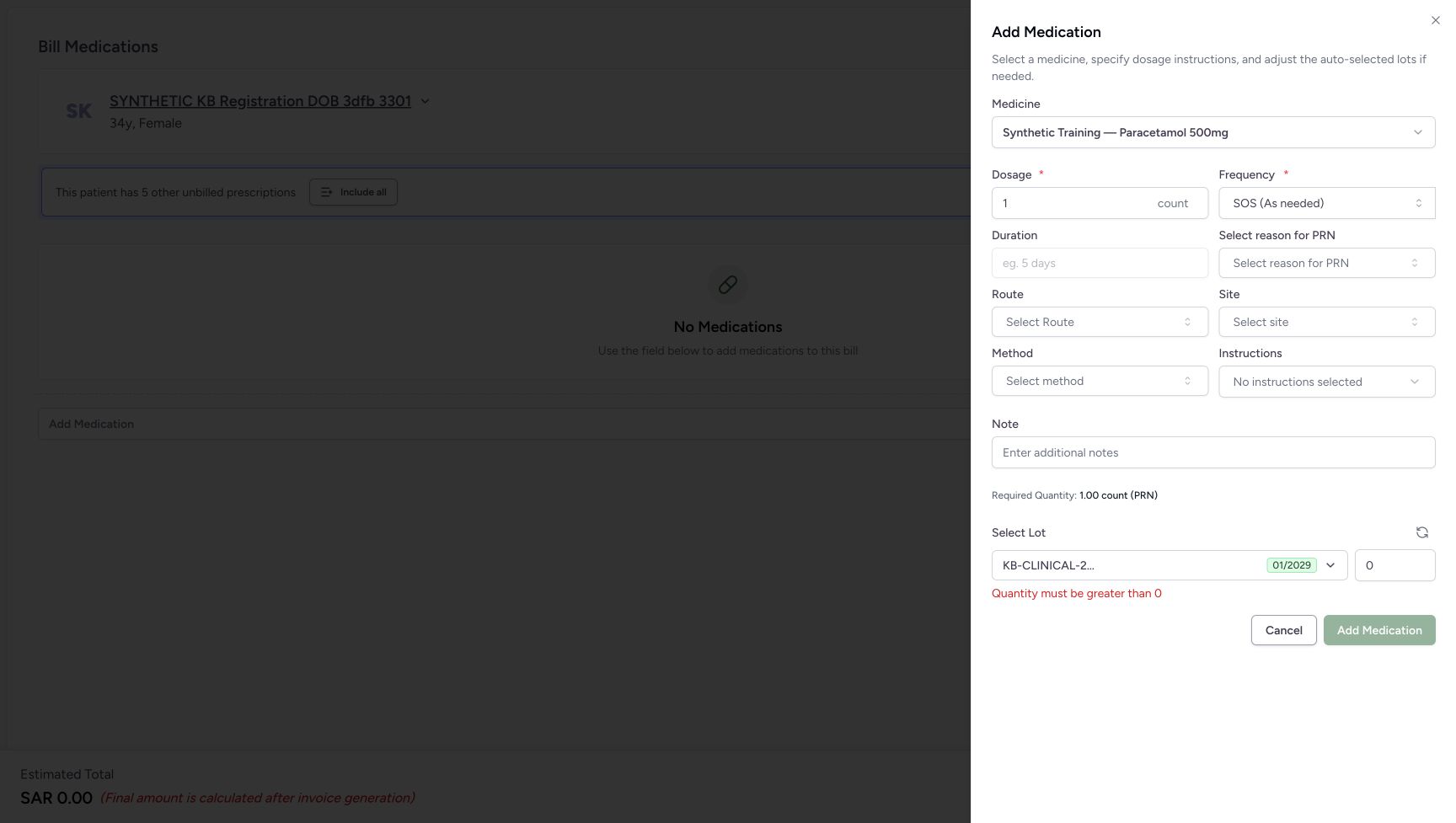1456x823 pixels.
Task: Open the Select site dropdown
Action: point(1327,322)
